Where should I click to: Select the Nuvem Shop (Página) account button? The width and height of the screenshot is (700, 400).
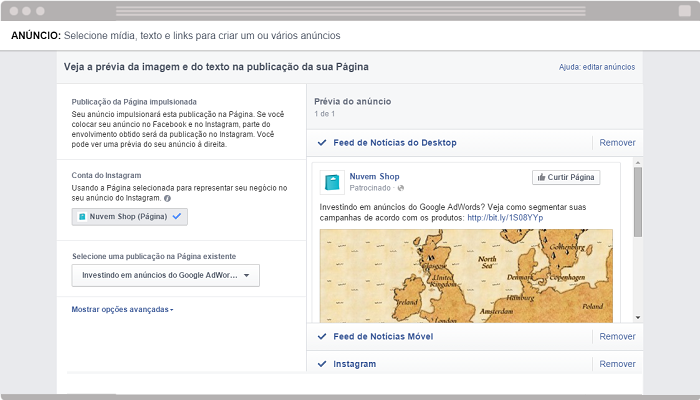(129, 217)
